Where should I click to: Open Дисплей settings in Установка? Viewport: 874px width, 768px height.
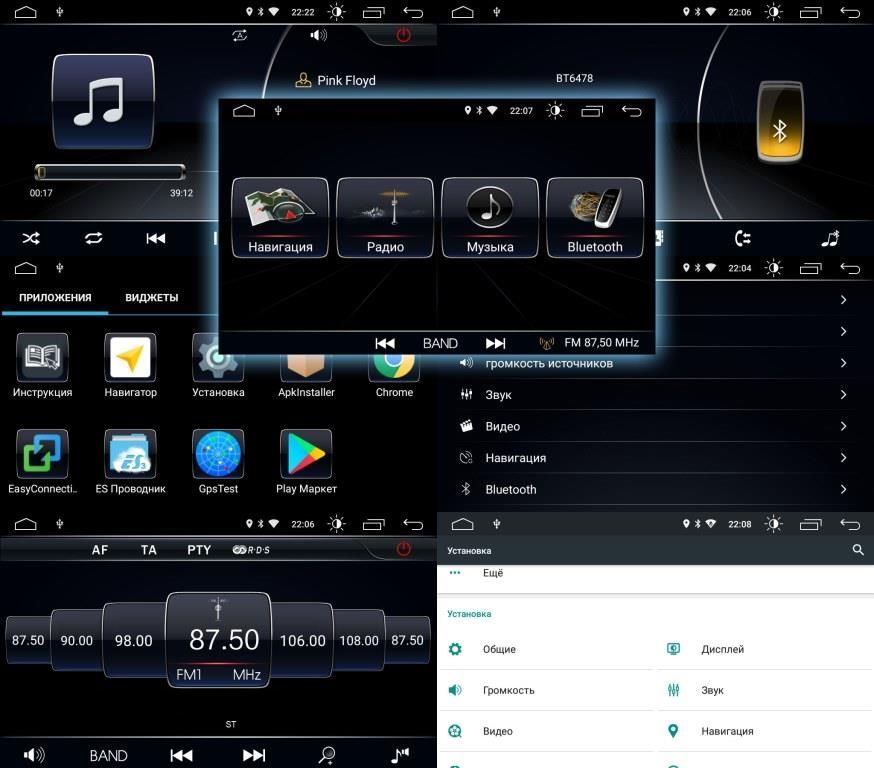pos(722,649)
